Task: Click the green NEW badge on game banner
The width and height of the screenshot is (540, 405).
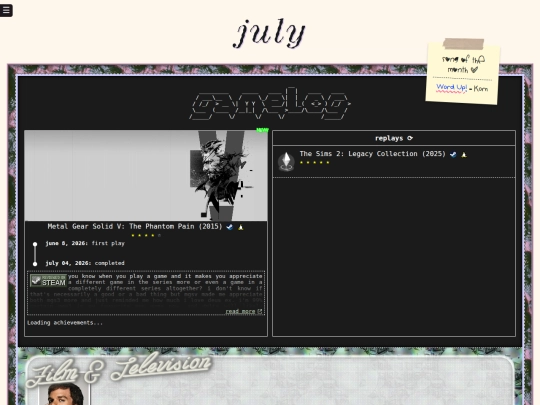Action: (x=262, y=130)
